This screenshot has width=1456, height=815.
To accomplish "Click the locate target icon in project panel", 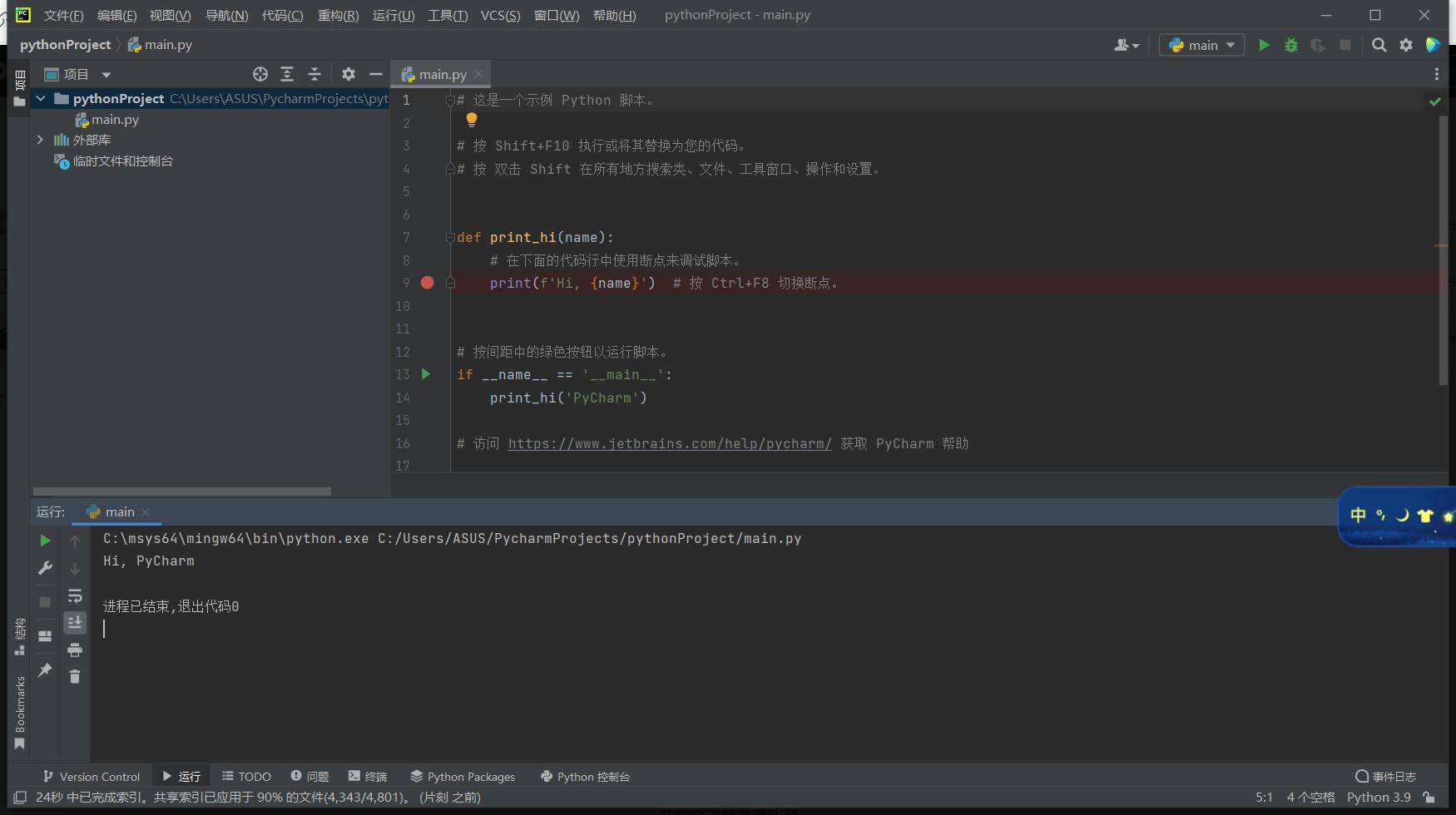I will (260, 74).
